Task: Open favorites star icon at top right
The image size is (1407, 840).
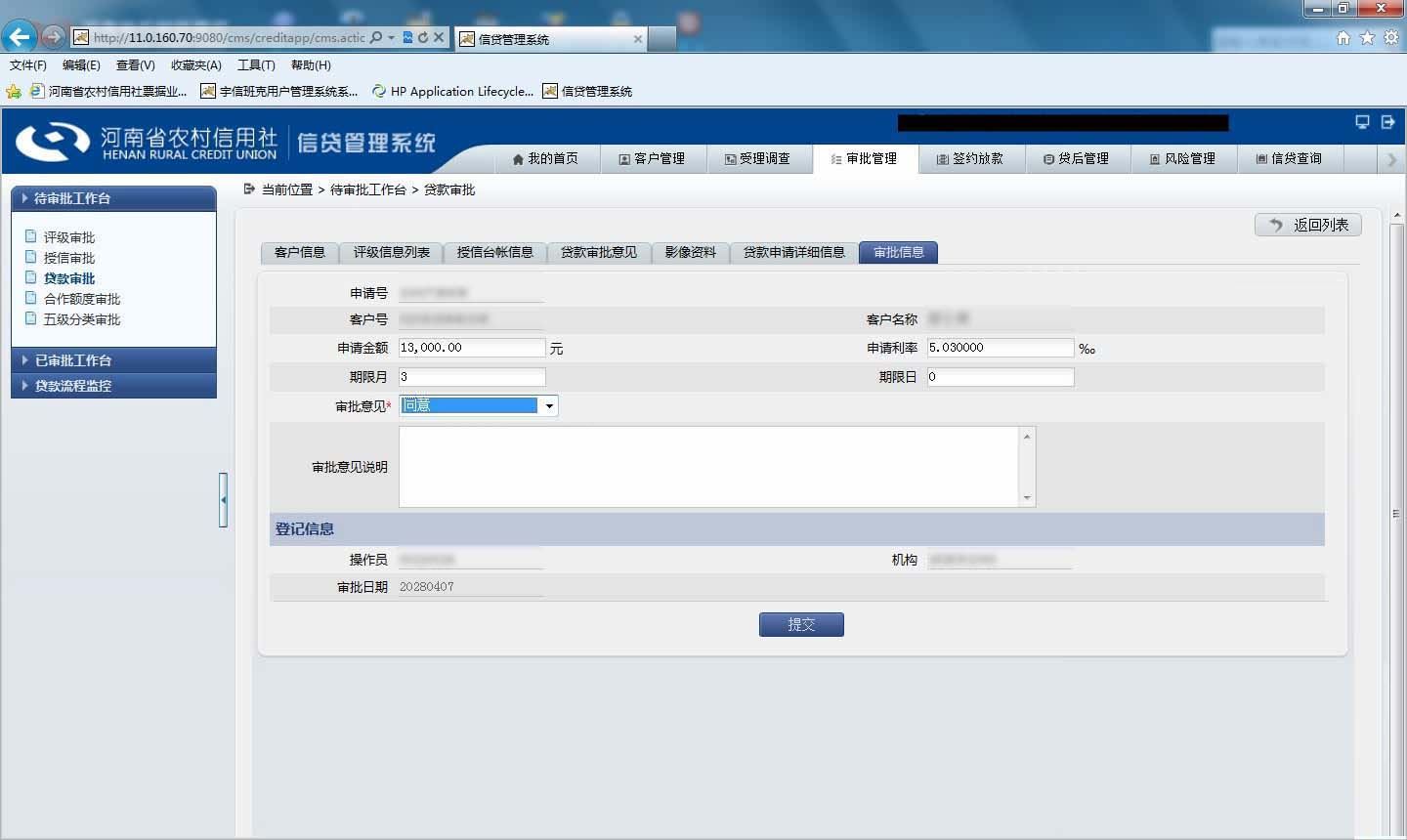Action: coord(1367,37)
